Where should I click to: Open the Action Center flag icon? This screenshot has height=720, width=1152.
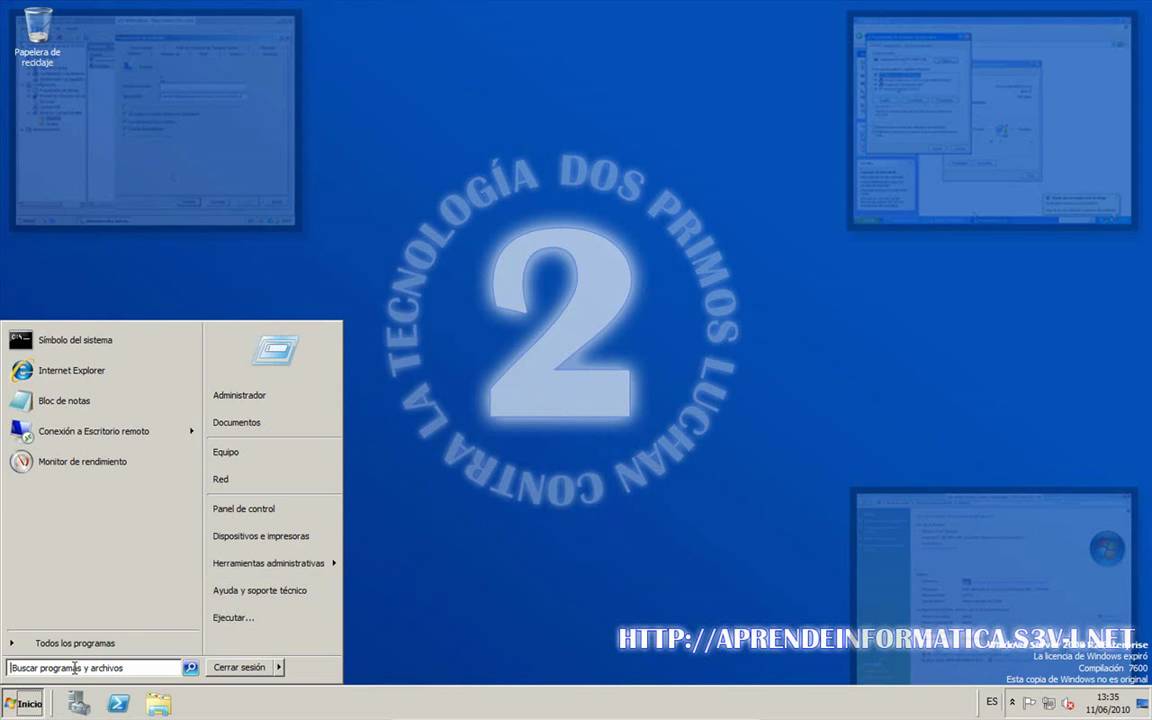pos(1029,703)
